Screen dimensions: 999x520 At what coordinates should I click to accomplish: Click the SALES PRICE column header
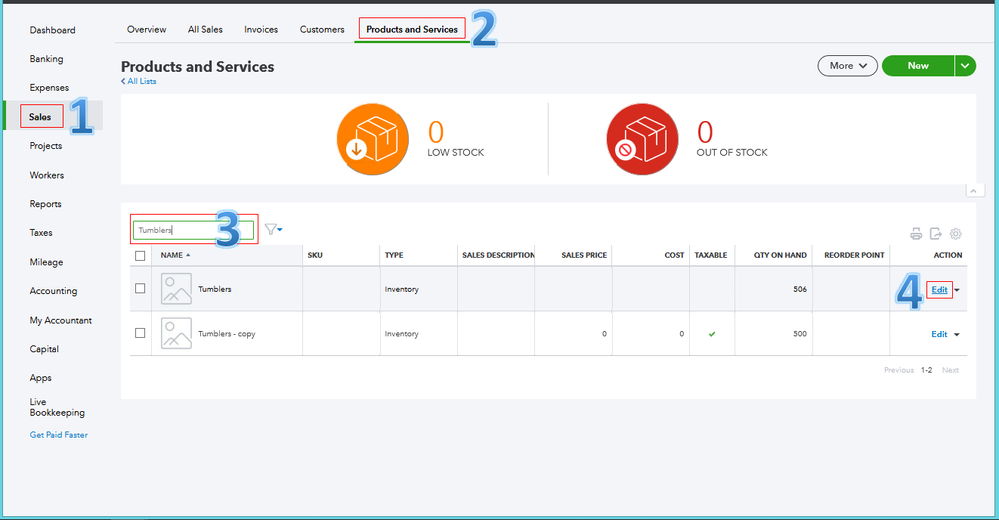[584, 255]
